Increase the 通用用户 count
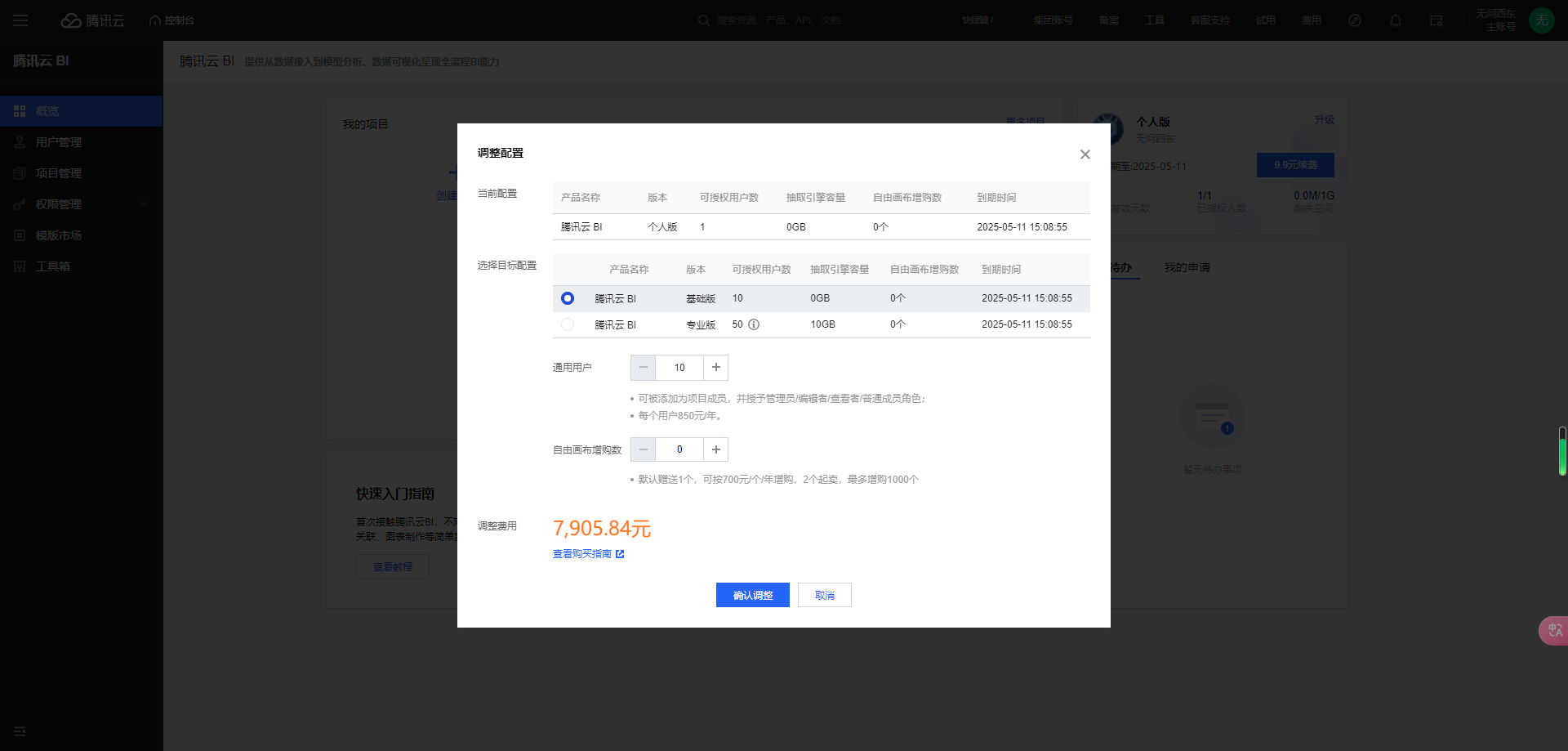The width and height of the screenshot is (1568, 751). click(715, 368)
